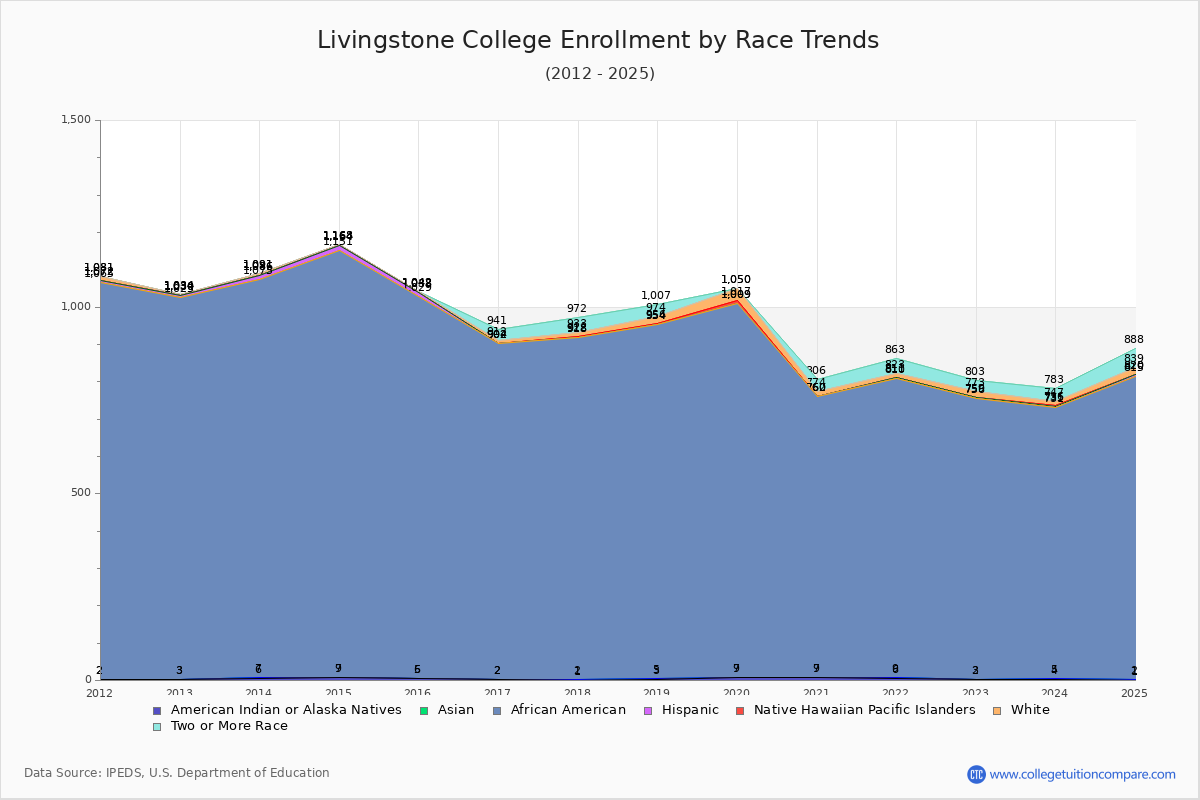
Task: Click the 941 data label for 2017
Action: (497, 321)
